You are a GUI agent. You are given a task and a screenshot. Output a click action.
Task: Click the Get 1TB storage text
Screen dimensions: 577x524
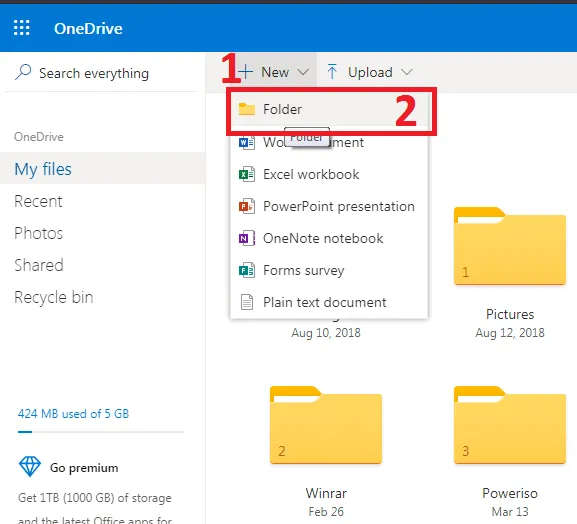tap(95, 498)
